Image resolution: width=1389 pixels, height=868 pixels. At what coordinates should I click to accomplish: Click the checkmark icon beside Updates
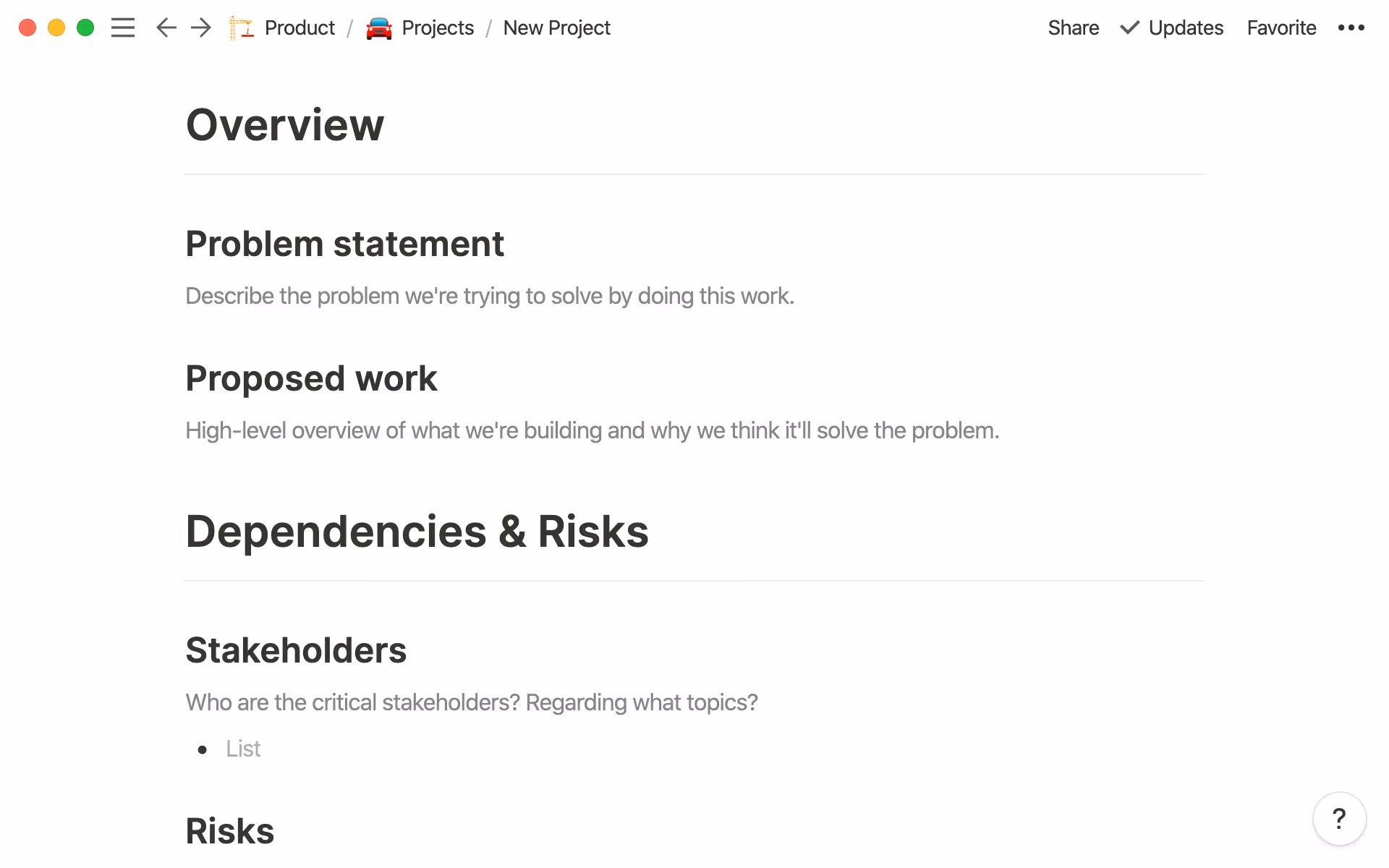[1129, 27]
